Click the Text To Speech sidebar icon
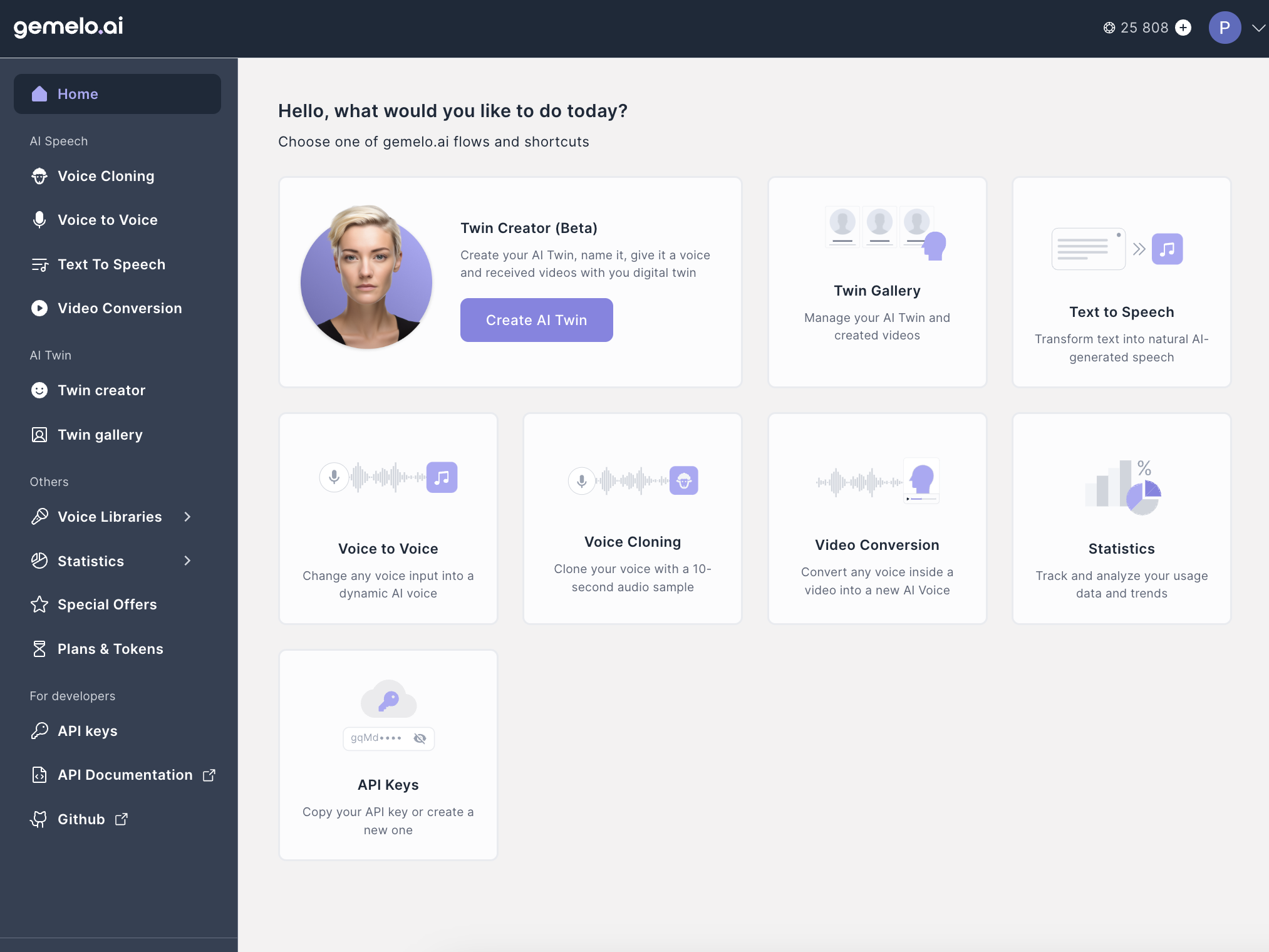 click(39, 265)
